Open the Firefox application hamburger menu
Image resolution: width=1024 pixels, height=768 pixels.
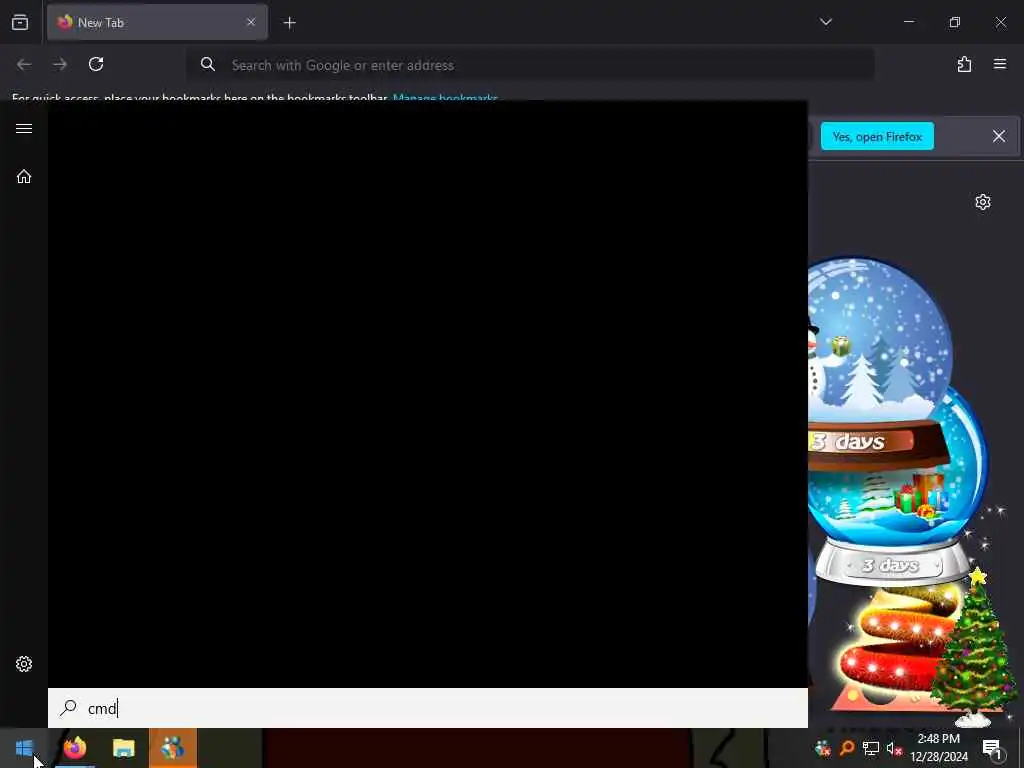pos(1000,64)
